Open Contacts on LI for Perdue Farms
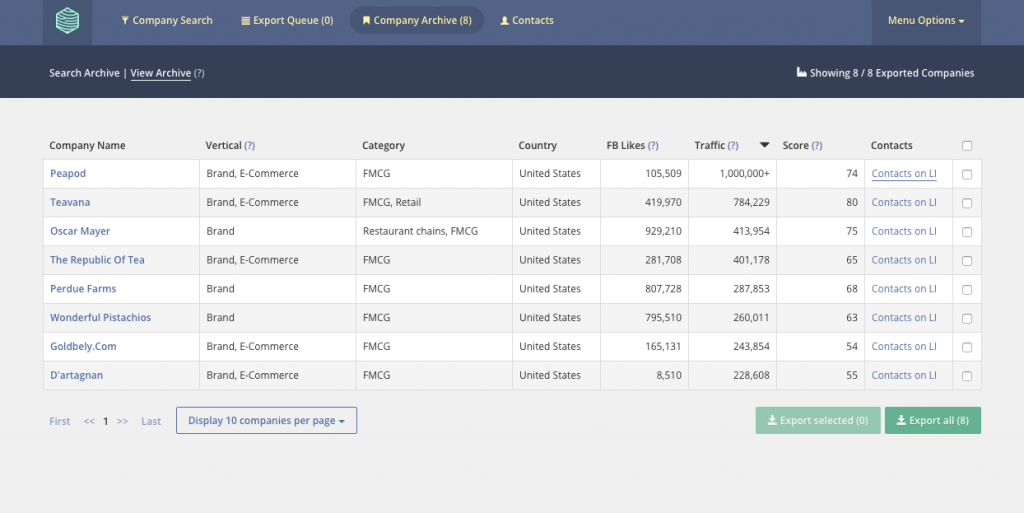Image resolution: width=1024 pixels, height=513 pixels. [904, 288]
